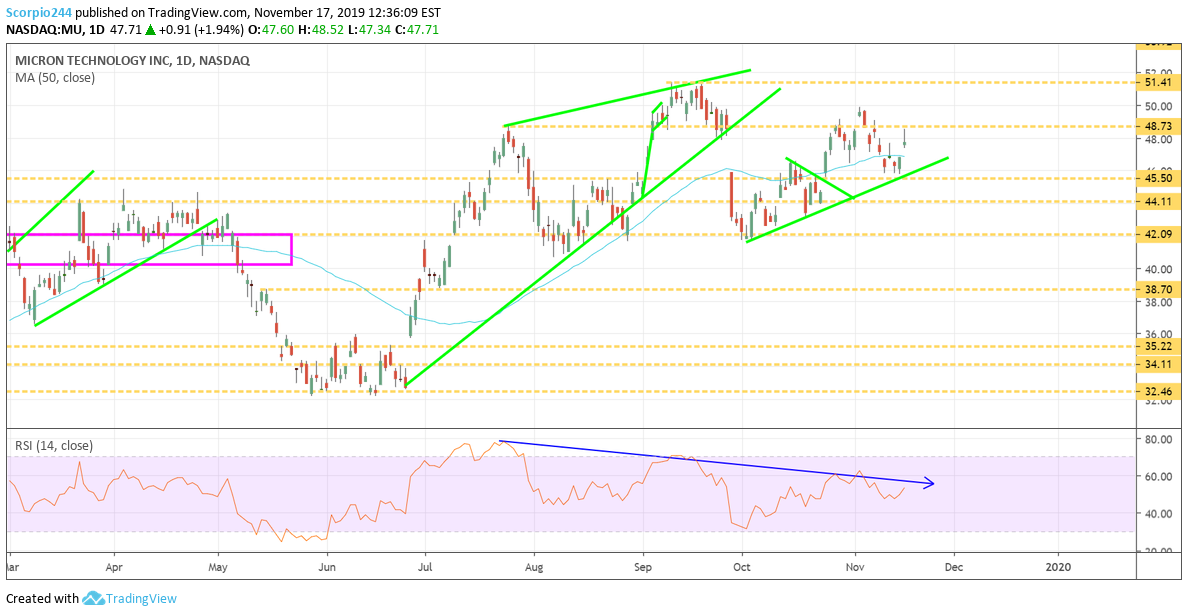This screenshot has height=616, width=1188.
Task: Click the H:48.52 high value
Action: click(319, 30)
